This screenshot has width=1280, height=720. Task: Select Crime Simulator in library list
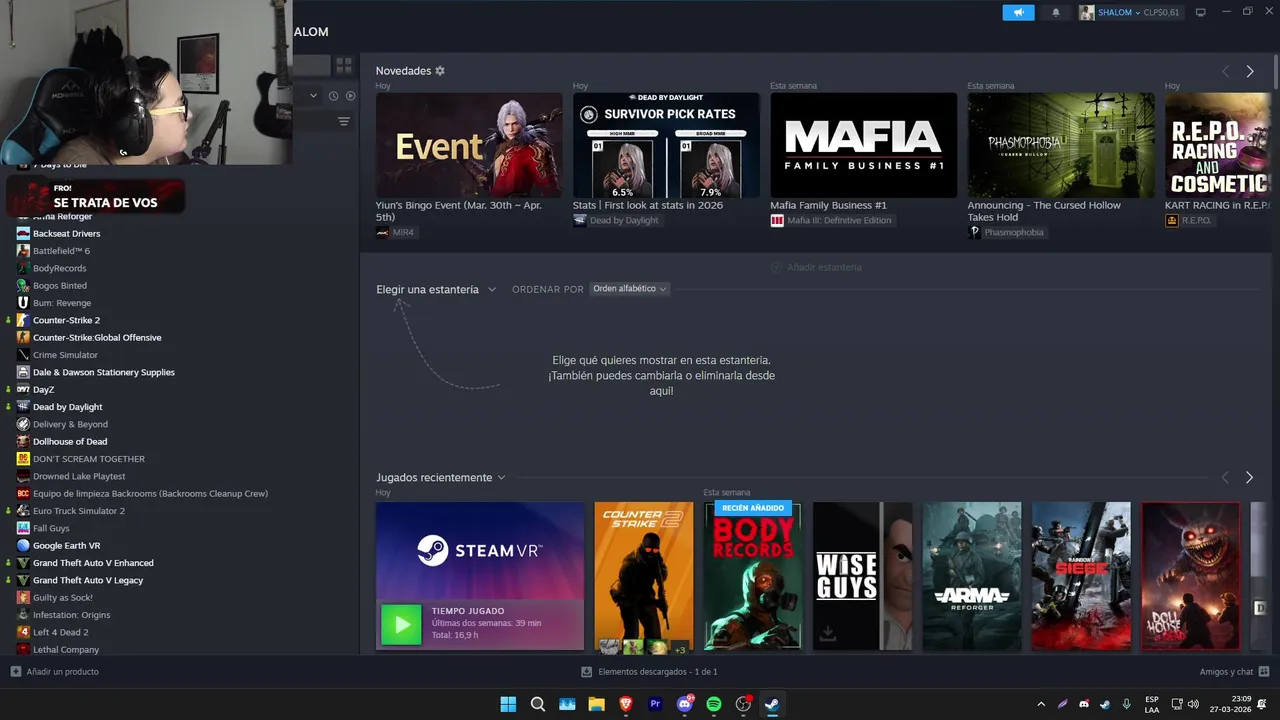click(65, 355)
